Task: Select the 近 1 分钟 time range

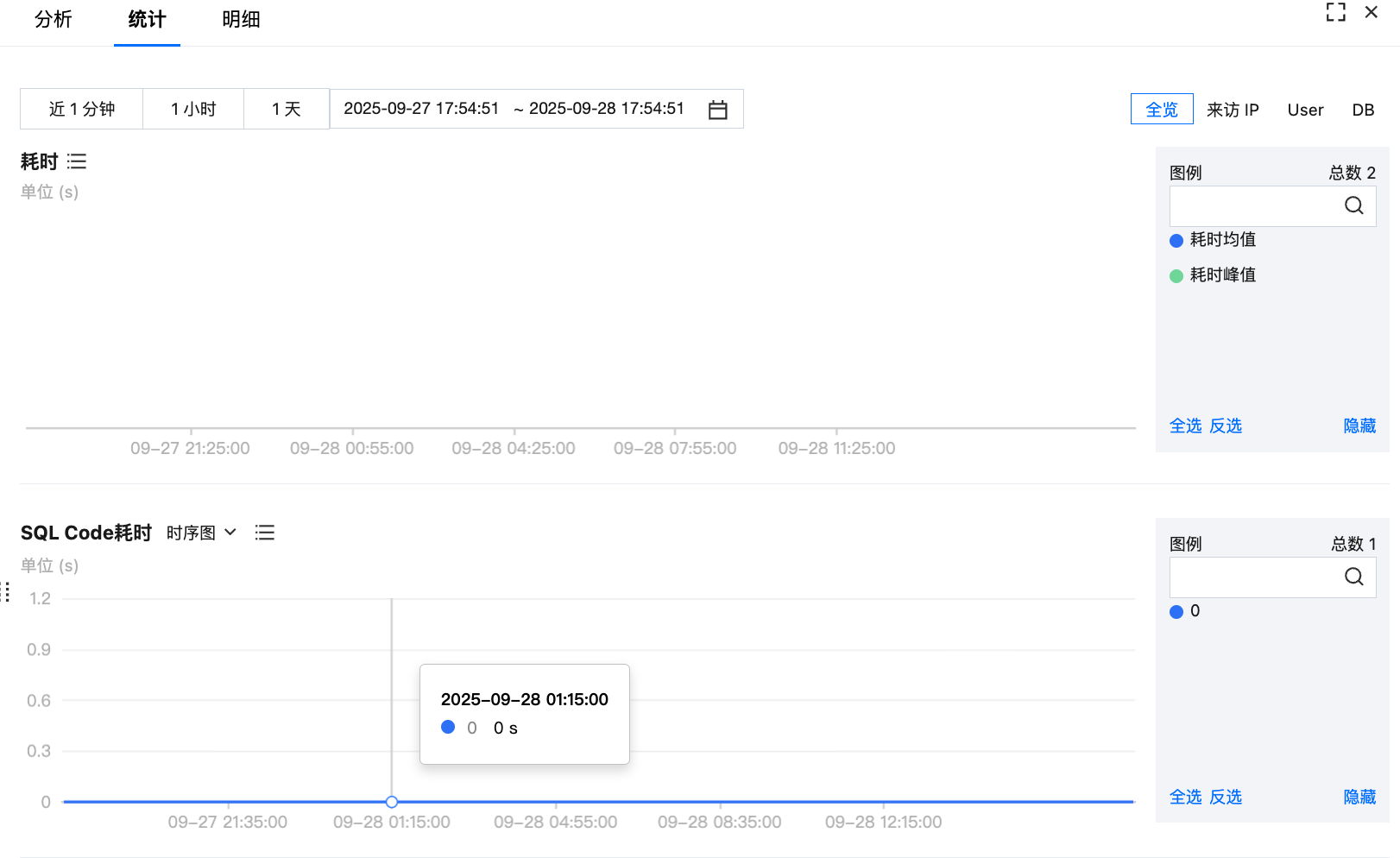Action: 82,110
